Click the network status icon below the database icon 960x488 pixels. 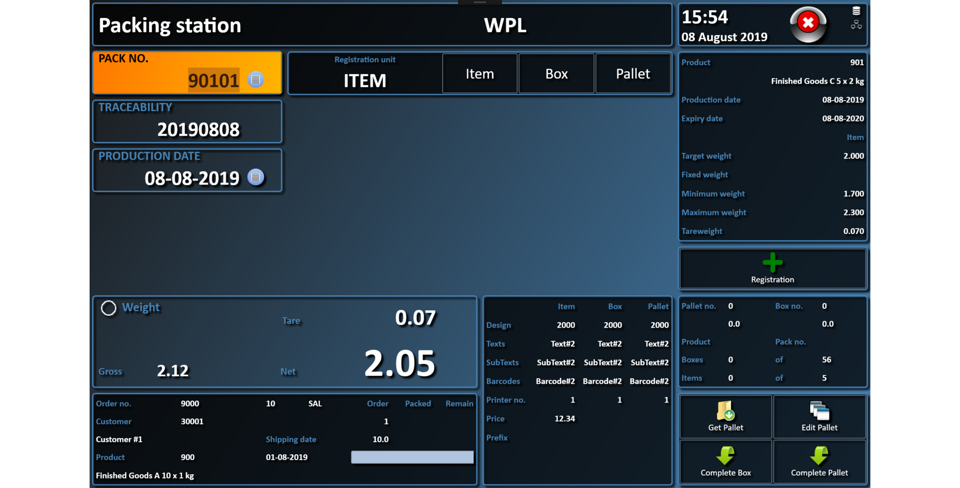tap(856, 25)
